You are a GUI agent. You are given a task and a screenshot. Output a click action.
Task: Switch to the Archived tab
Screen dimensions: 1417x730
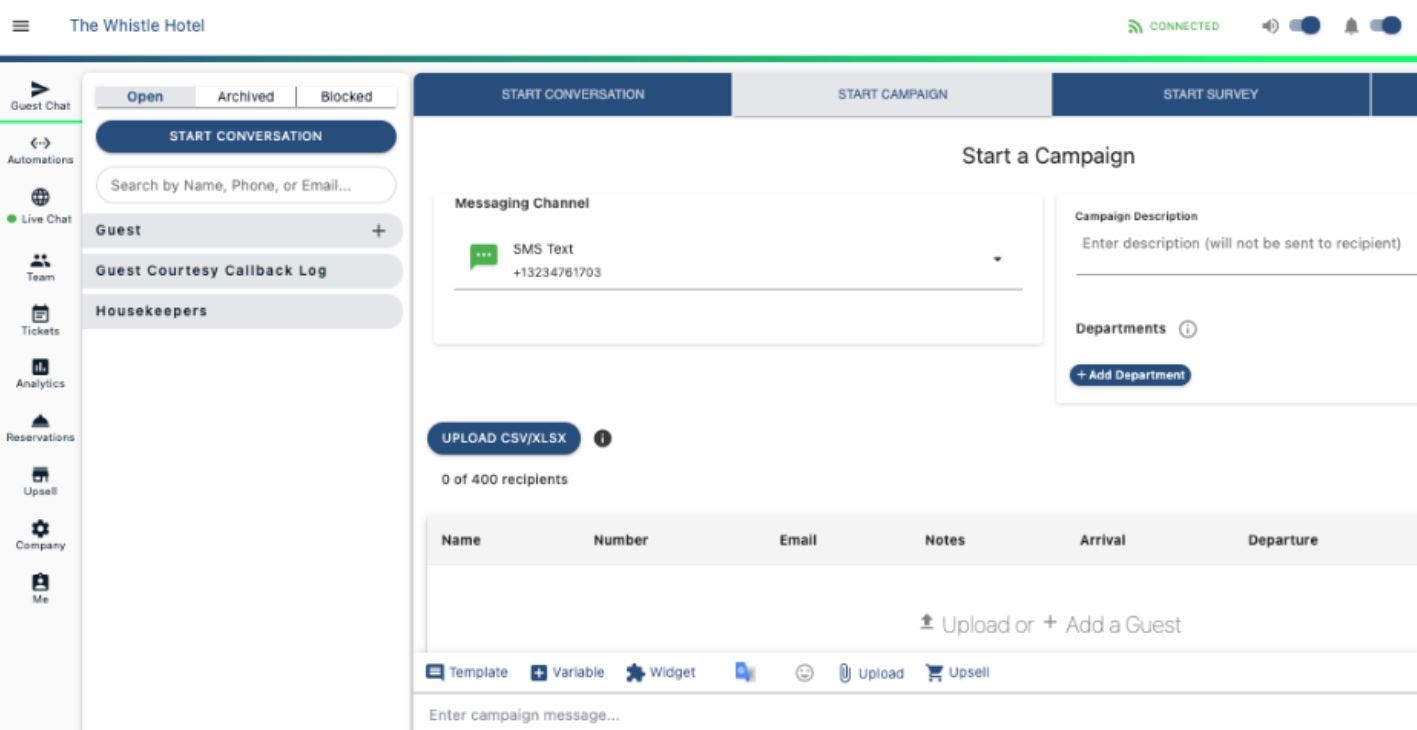(x=243, y=96)
